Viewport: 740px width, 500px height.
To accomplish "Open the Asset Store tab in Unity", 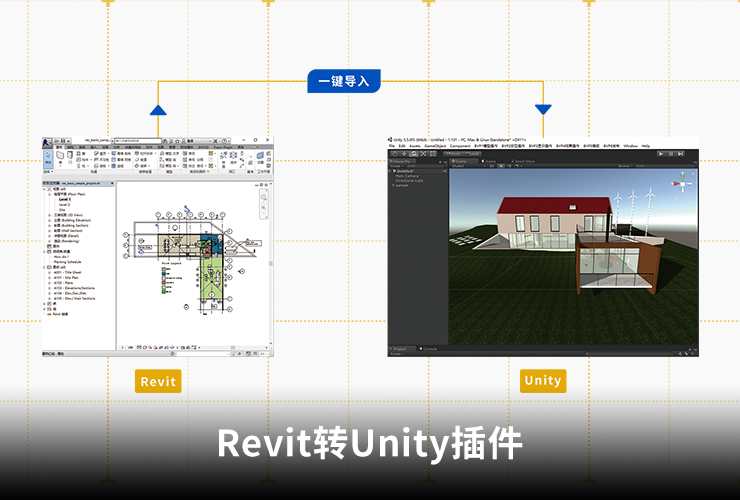I will pos(524,161).
